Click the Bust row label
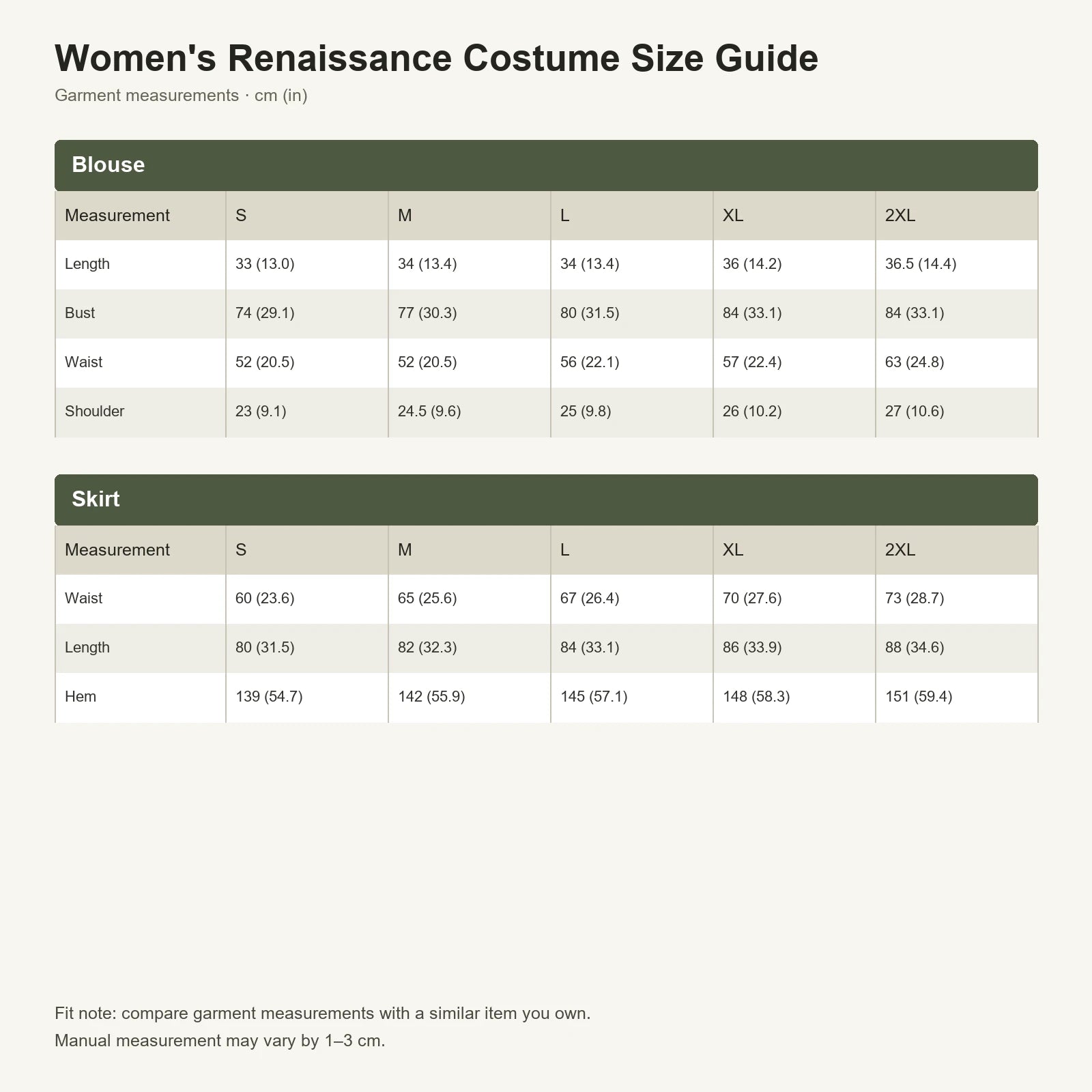The height and width of the screenshot is (1092, 1092). pyautogui.click(x=80, y=313)
